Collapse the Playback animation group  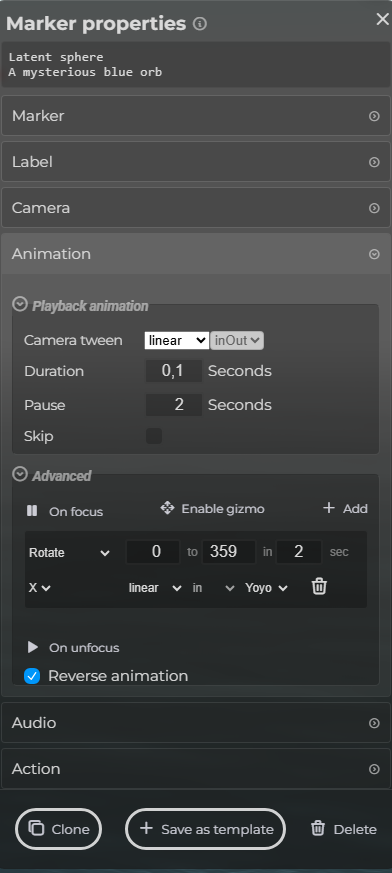(20, 304)
